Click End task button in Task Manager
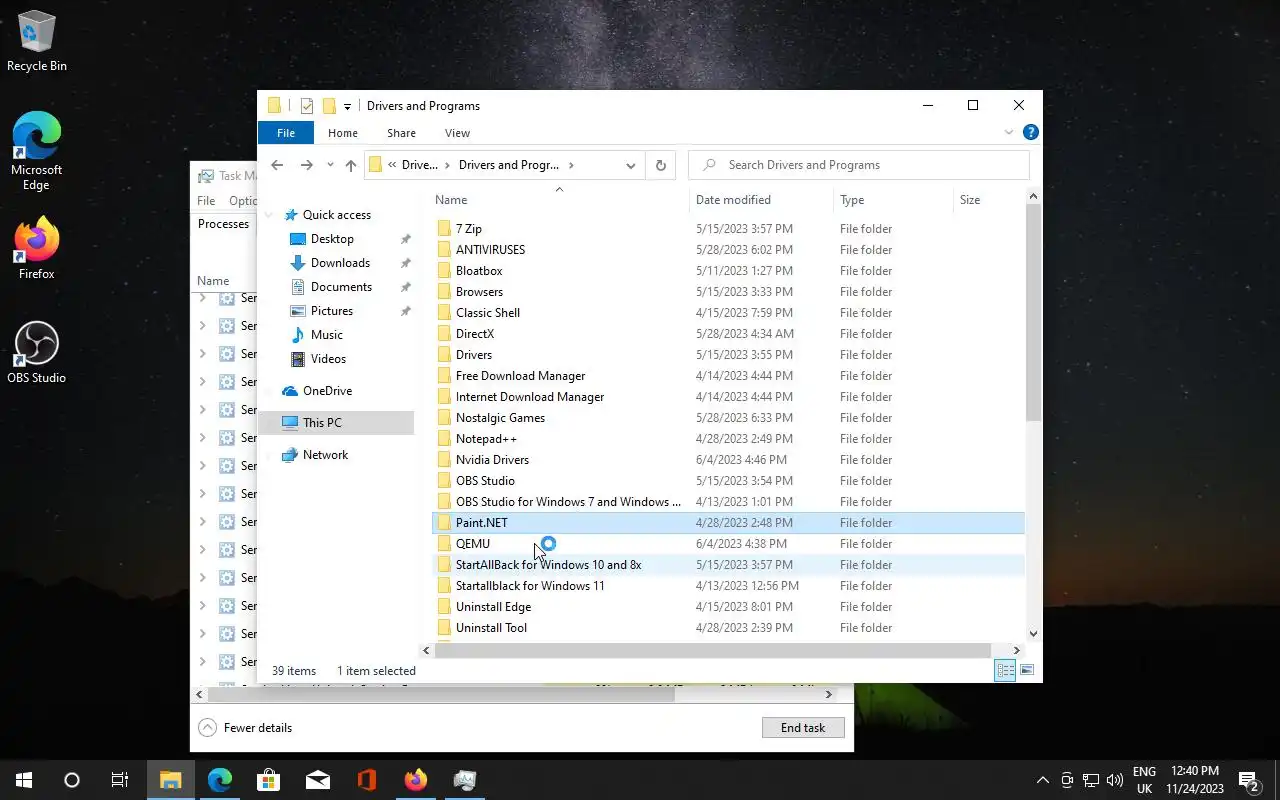1280x800 pixels. coord(803,728)
